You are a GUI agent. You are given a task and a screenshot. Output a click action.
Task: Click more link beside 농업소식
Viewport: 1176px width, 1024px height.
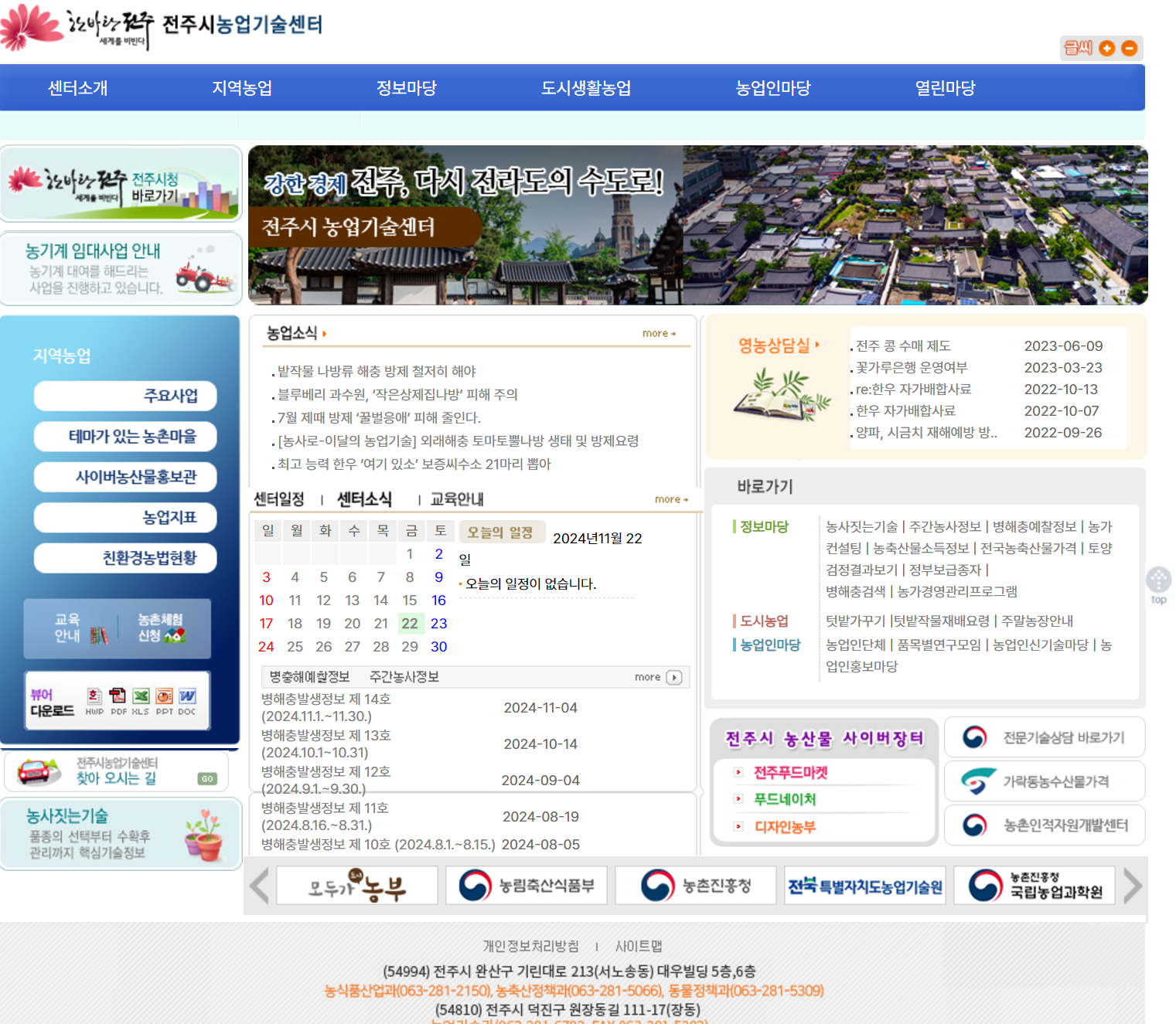(x=660, y=334)
